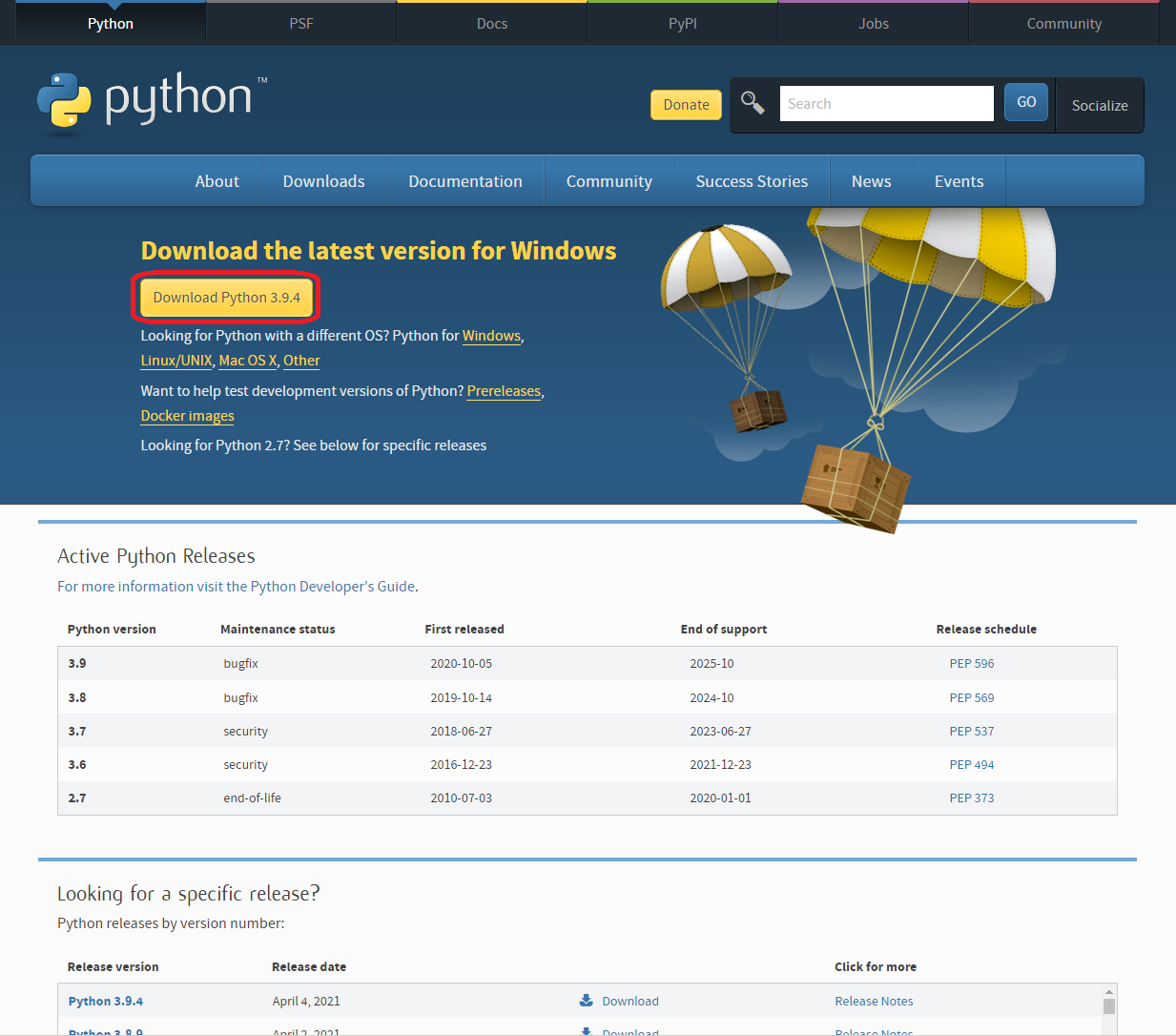The height and width of the screenshot is (1036, 1176).
Task: Click end of support date 2024-10
Action: pyautogui.click(x=712, y=698)
